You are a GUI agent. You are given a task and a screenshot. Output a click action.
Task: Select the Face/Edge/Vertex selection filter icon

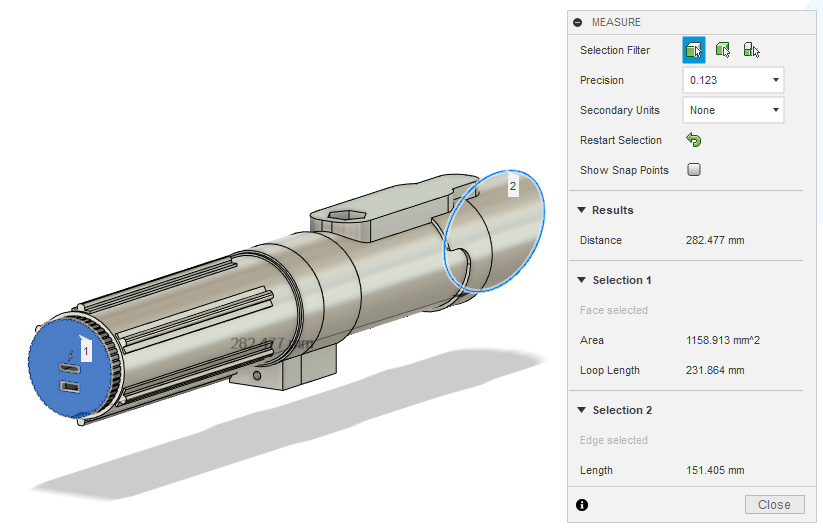(693, 50)
